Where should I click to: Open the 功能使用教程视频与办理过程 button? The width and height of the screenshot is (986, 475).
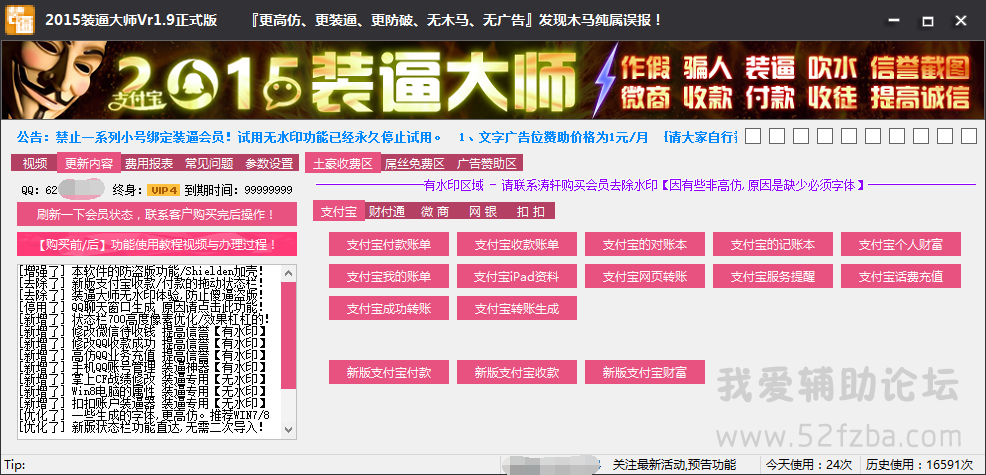(157, 244)
